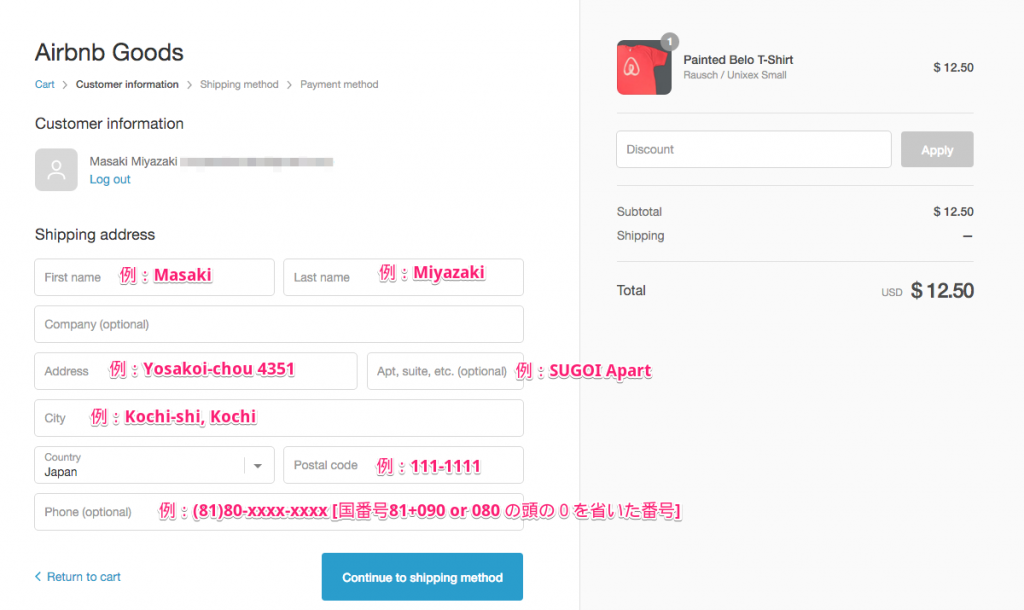The image size is (1024, 610).
Task: Apply the discount code
Action: click(937, 149)
